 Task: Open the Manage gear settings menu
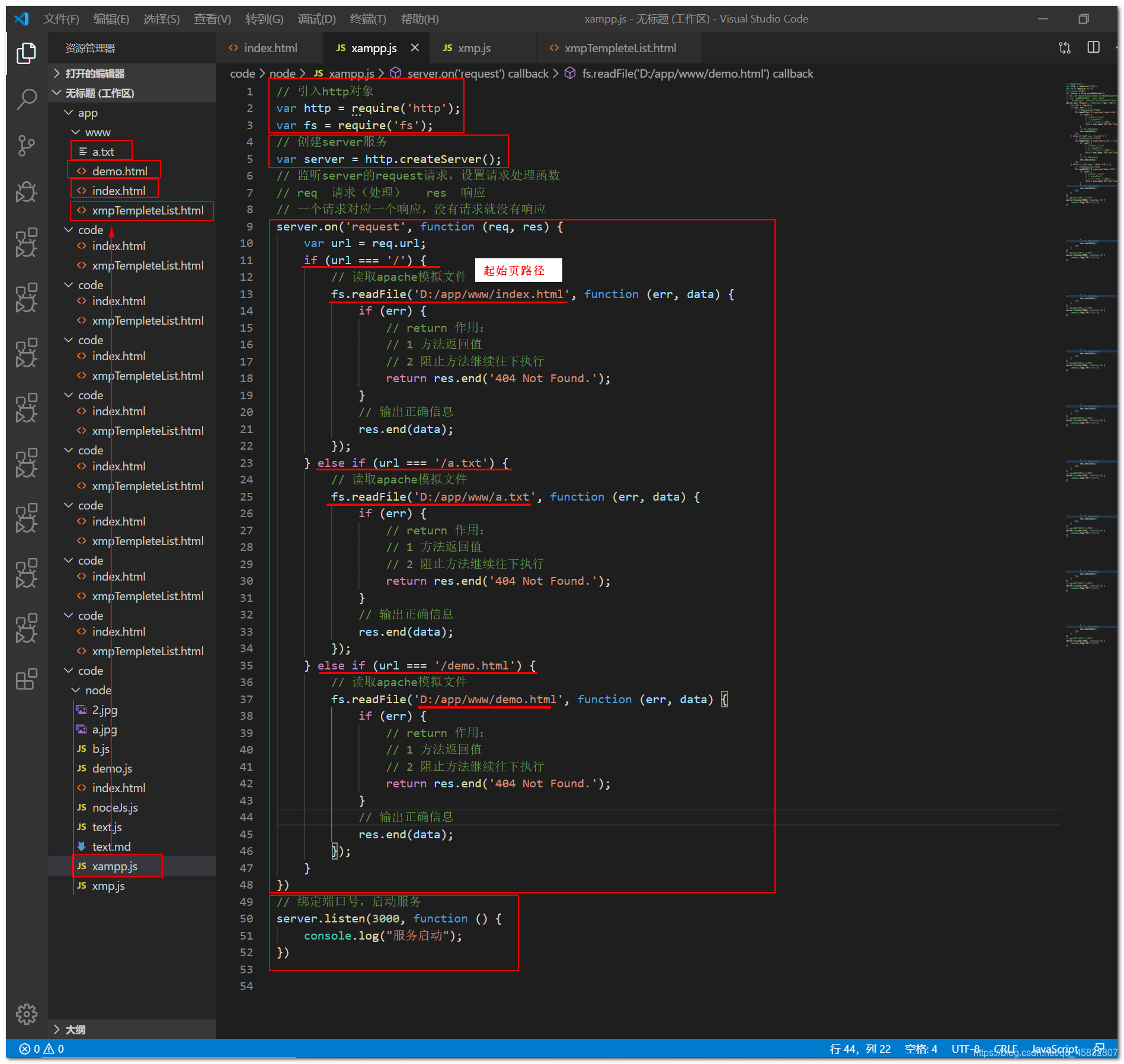coord(27,1014)
